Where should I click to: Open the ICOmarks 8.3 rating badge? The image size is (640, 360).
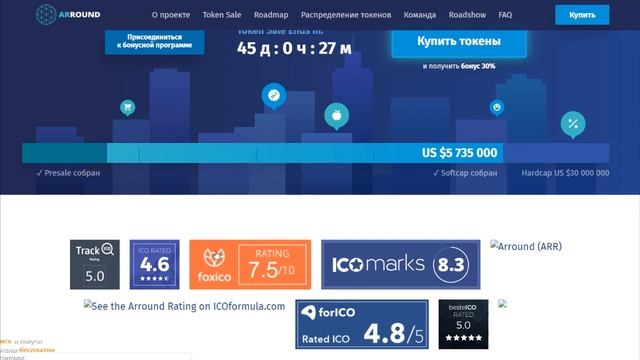(400, 264)
